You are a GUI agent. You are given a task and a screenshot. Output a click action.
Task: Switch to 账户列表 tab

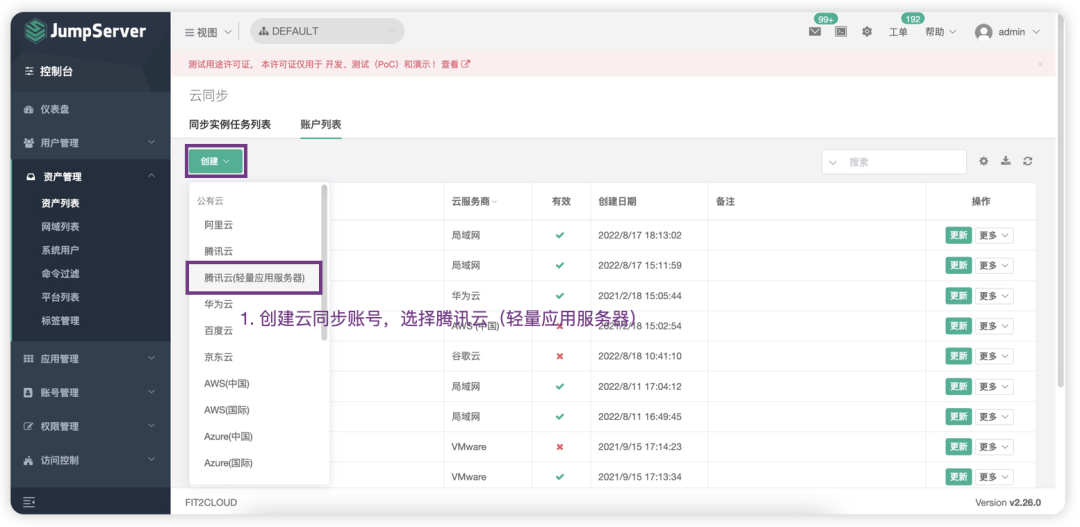point(321,125)
